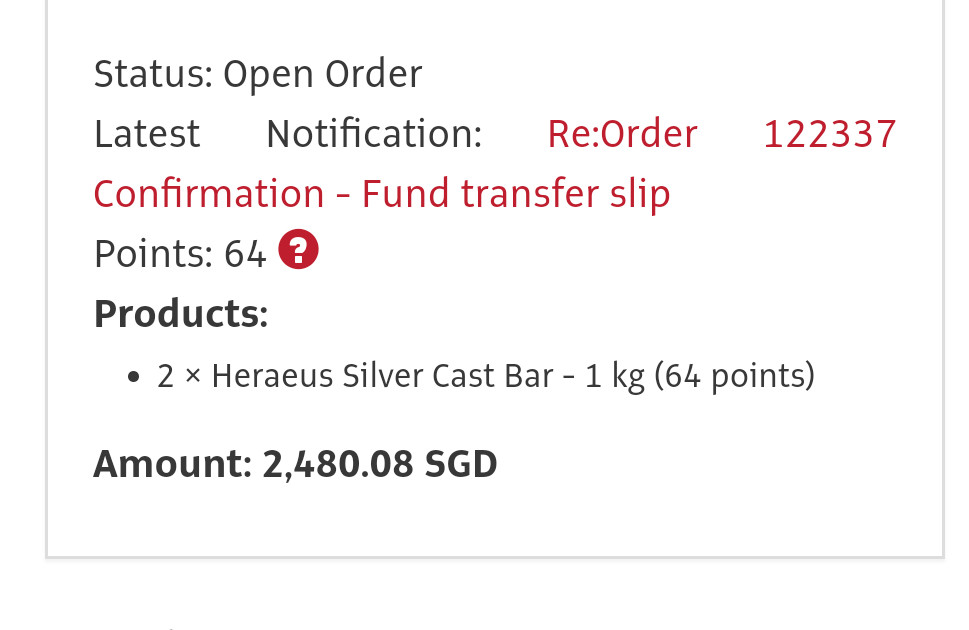The image size is (969, 630).
Task: Click the SGD currency text
Action: coord(461,464)
